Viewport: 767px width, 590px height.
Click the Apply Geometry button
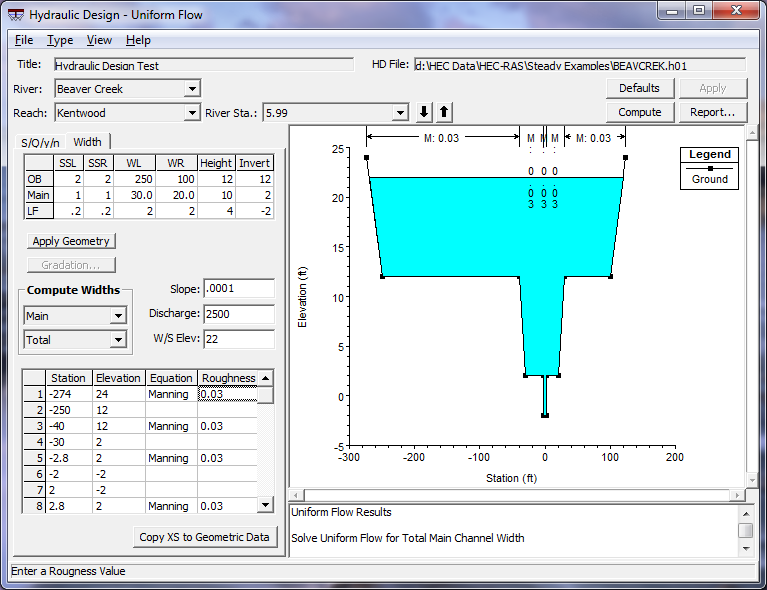tap(72, 241)
